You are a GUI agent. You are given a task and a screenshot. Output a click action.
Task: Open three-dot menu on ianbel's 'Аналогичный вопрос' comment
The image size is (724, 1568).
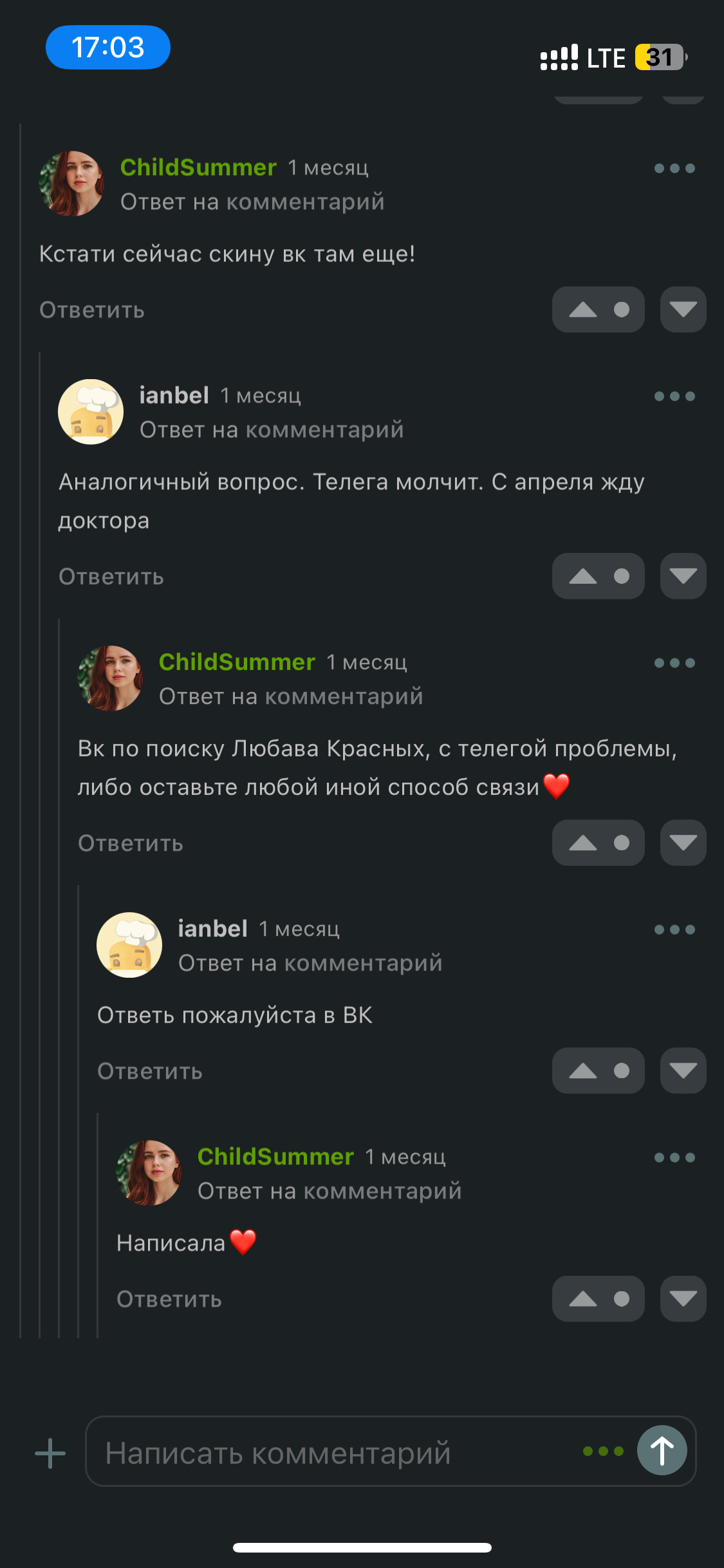coord(674,397)
